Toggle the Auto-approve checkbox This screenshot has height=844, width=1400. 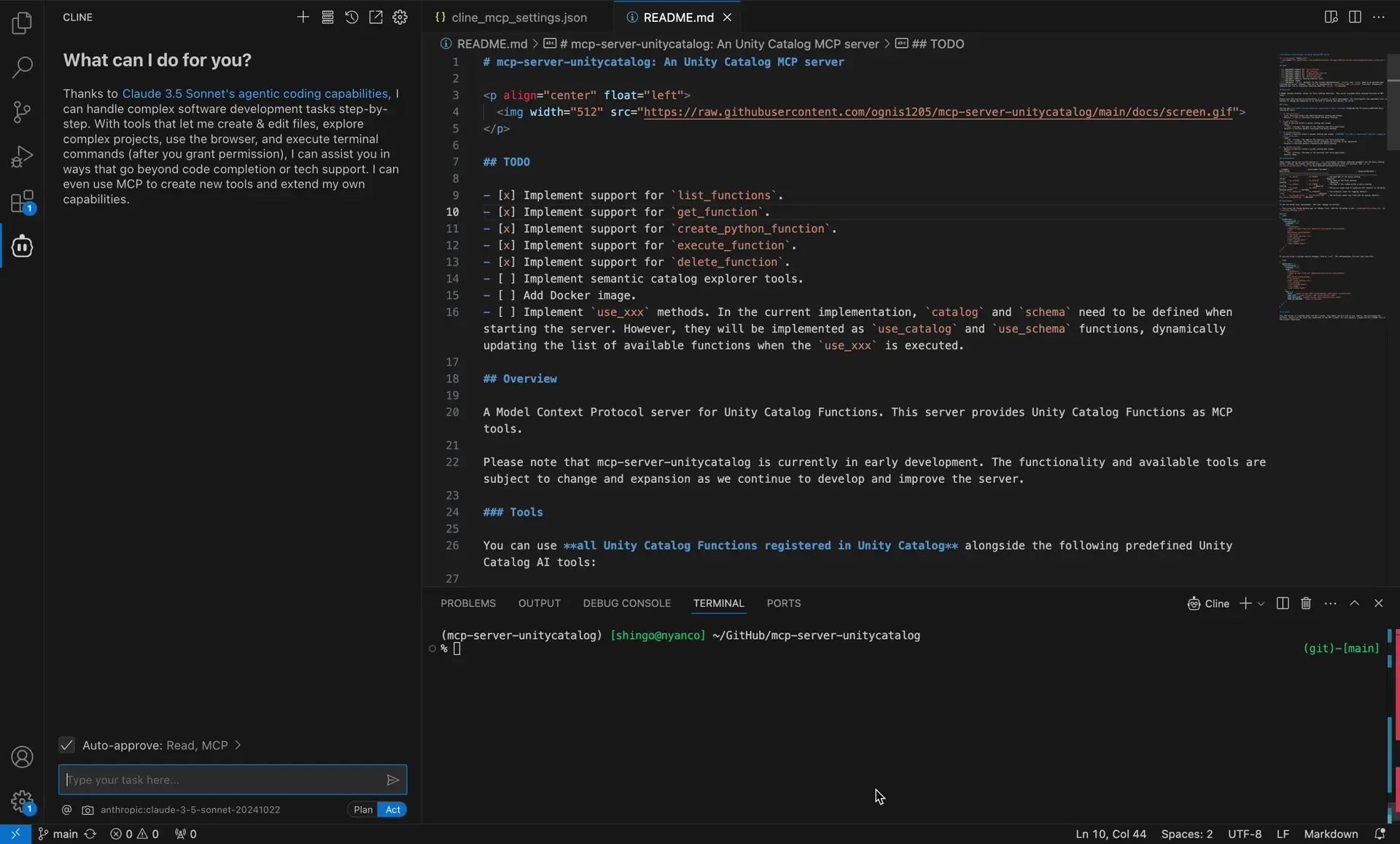pos(66,745)
